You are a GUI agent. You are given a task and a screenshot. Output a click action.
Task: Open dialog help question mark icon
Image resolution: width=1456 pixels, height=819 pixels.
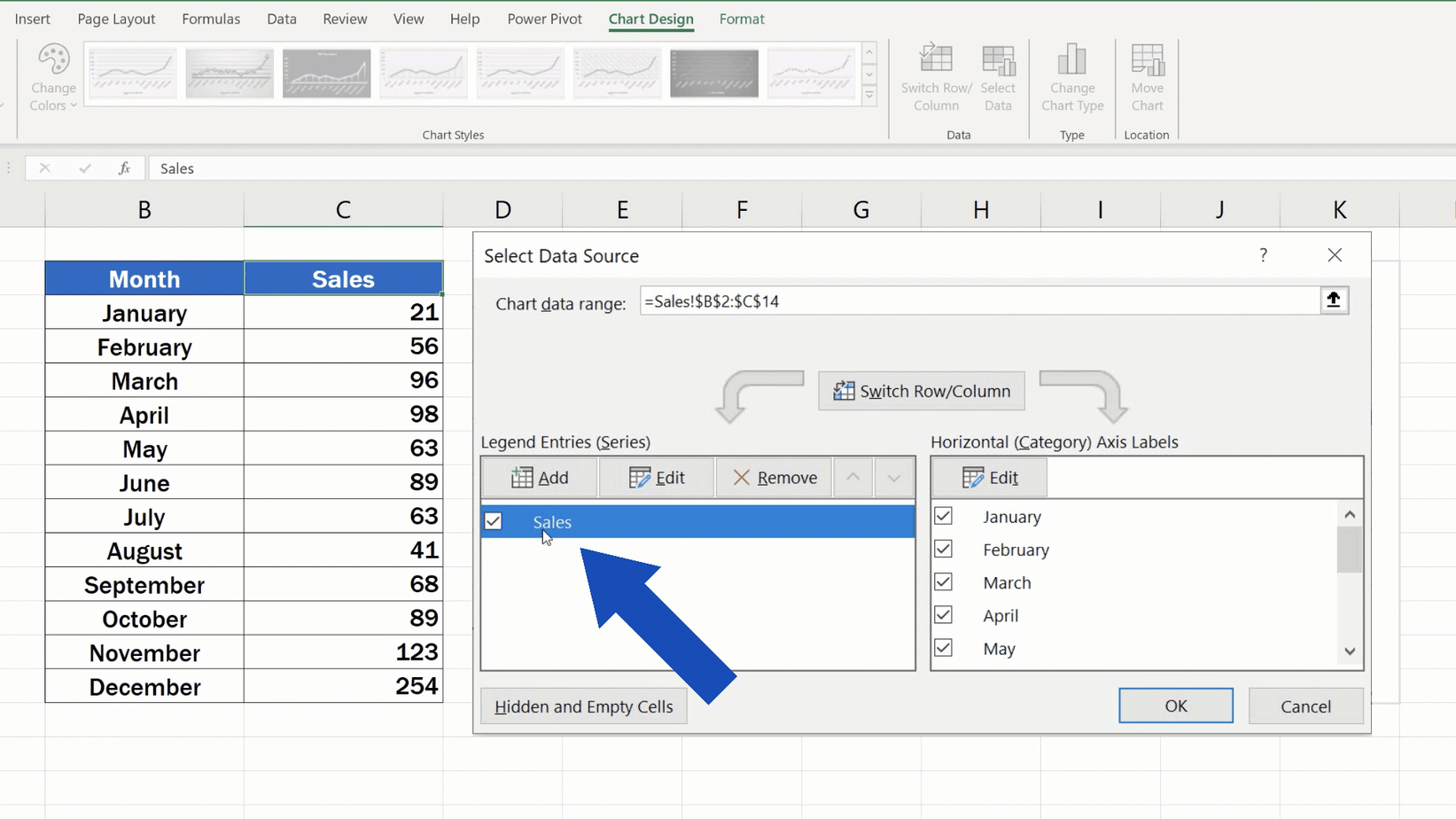pos(1263,255)
